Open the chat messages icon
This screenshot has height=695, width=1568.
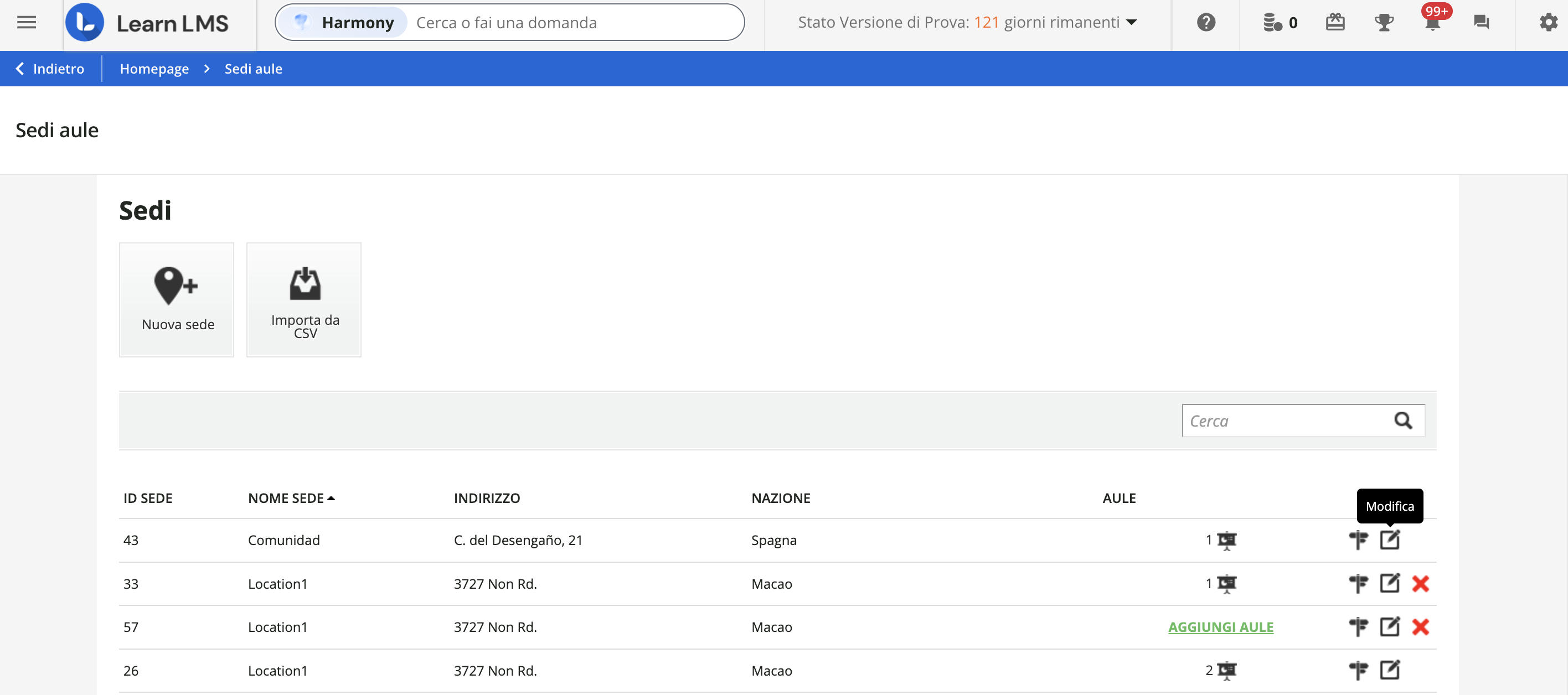pos(1481,23)
